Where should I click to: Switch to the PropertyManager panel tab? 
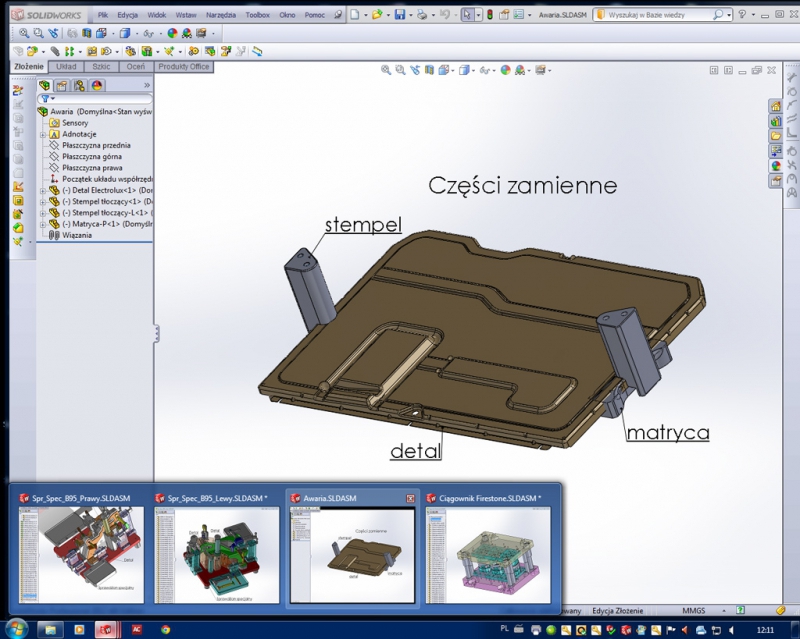[x=62, y=86]
